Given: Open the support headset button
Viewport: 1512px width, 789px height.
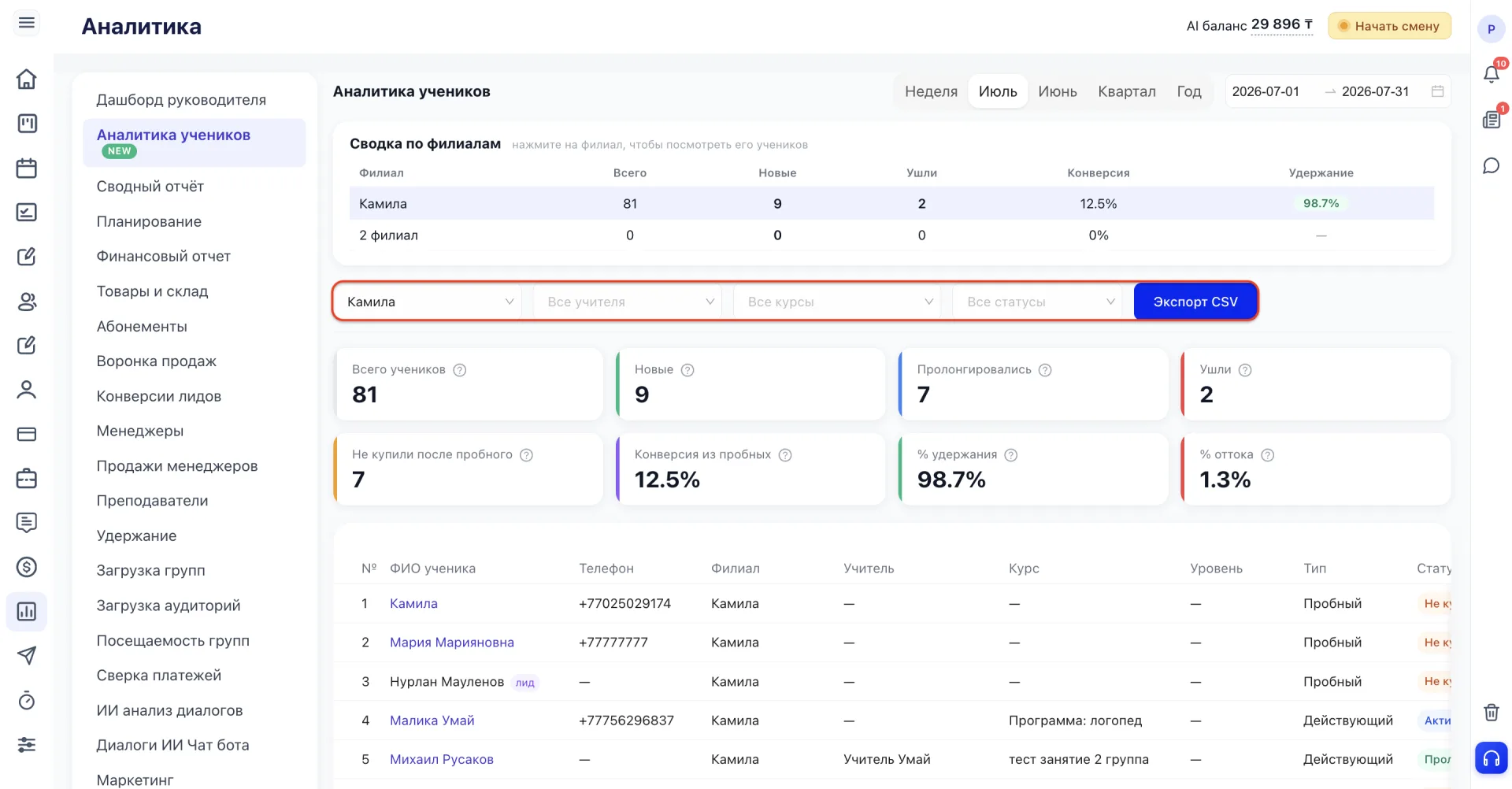Looking at the screenshot, I should [x=1492, y=758].
